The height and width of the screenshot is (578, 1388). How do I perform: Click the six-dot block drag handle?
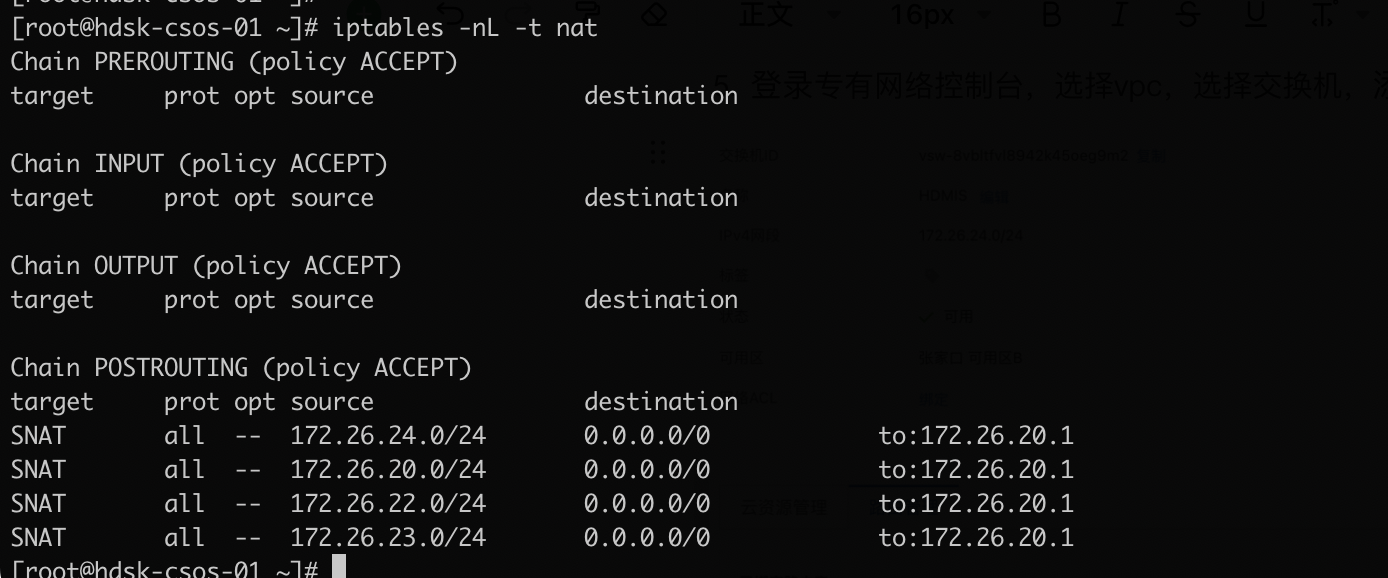tap(658, 153)
